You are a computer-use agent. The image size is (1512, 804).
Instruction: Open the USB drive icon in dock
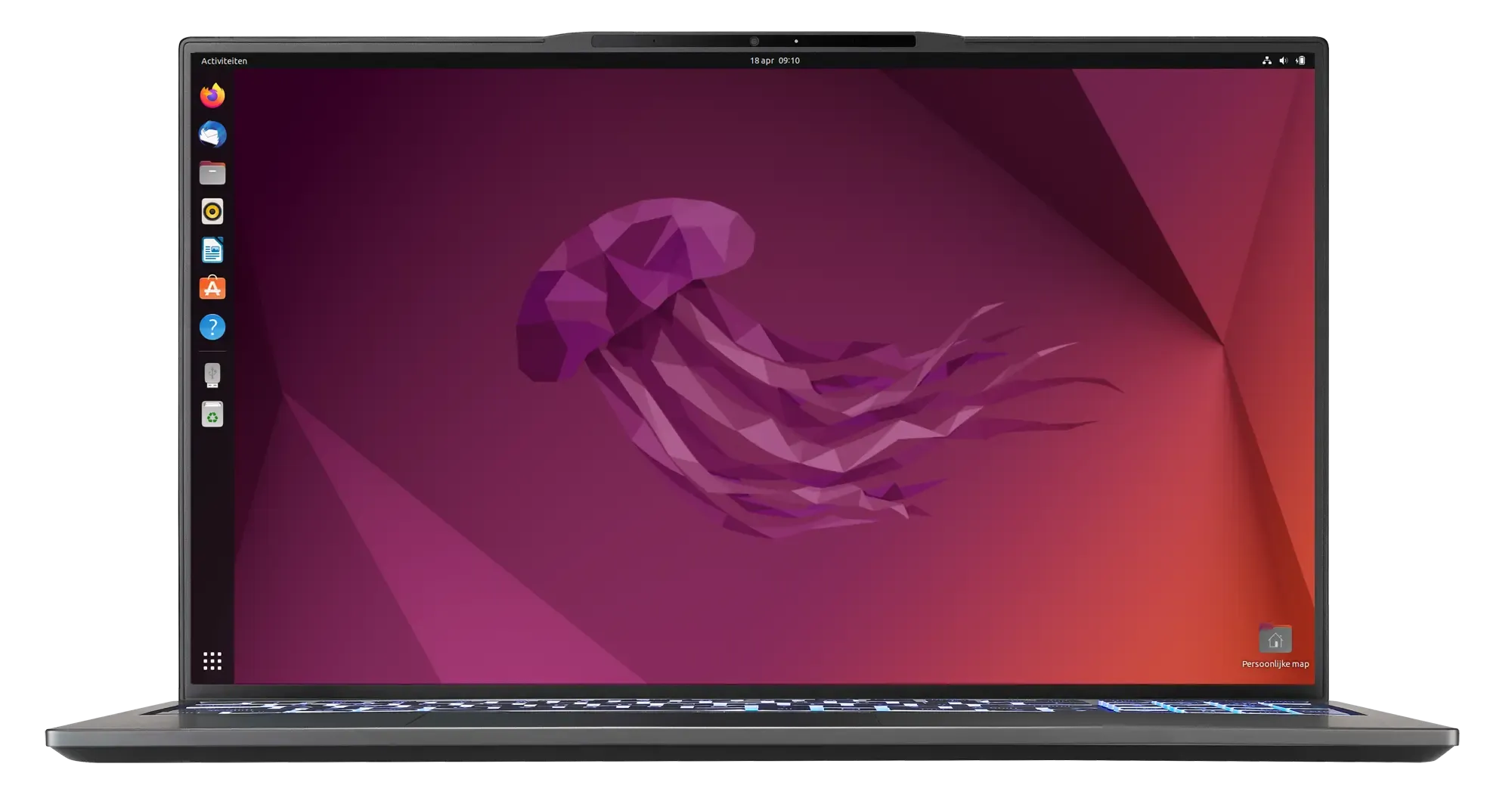(x=212, y=375)
